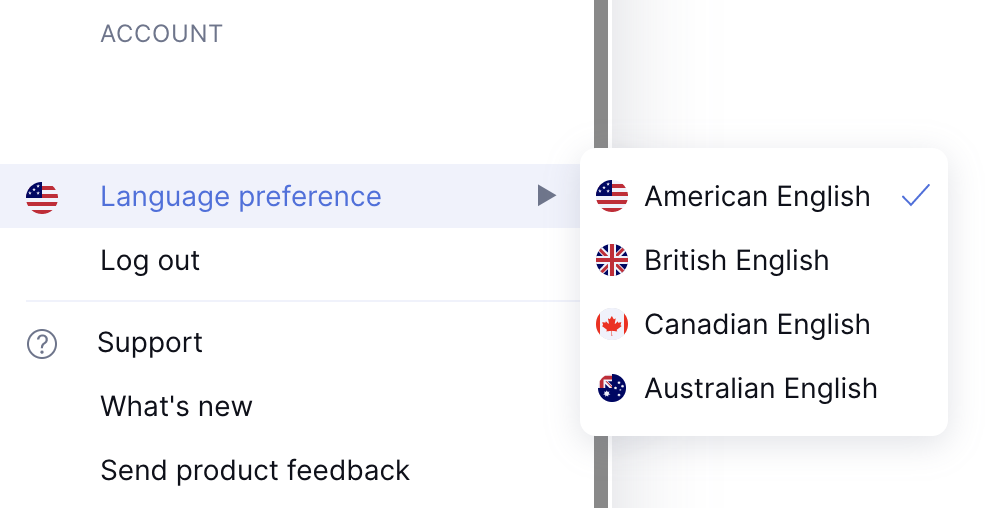Click the ACCOUNT section header
This screenshot has width=992, height=508.
[x=161, y=34]
